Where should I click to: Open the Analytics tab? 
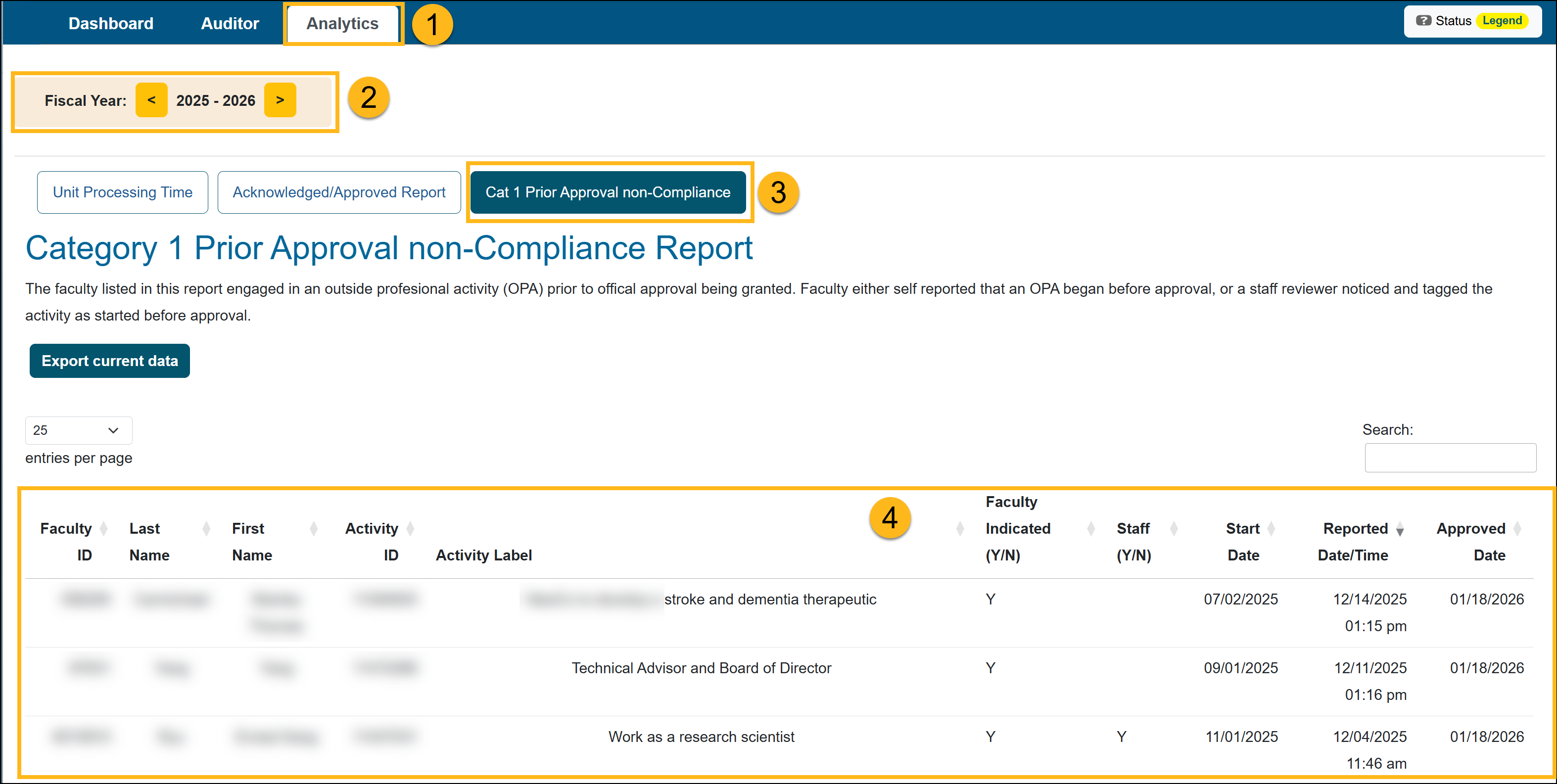click(343, 23)
